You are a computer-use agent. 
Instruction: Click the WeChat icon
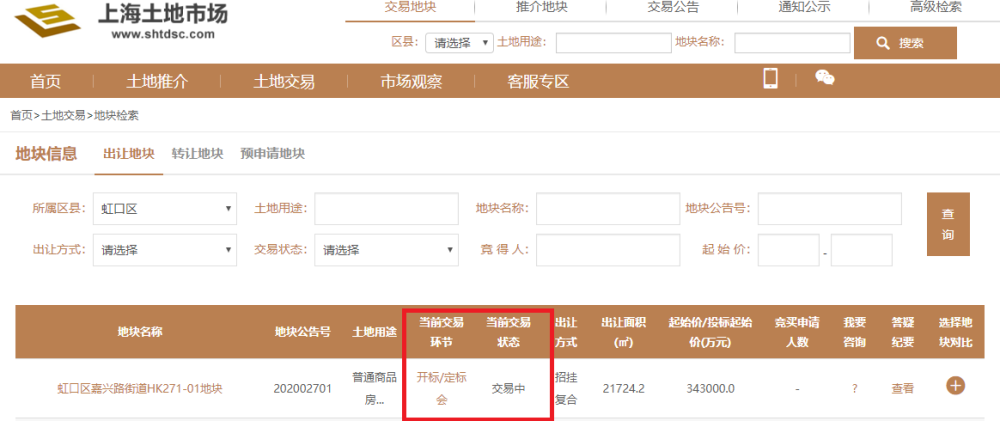point(825,78)
